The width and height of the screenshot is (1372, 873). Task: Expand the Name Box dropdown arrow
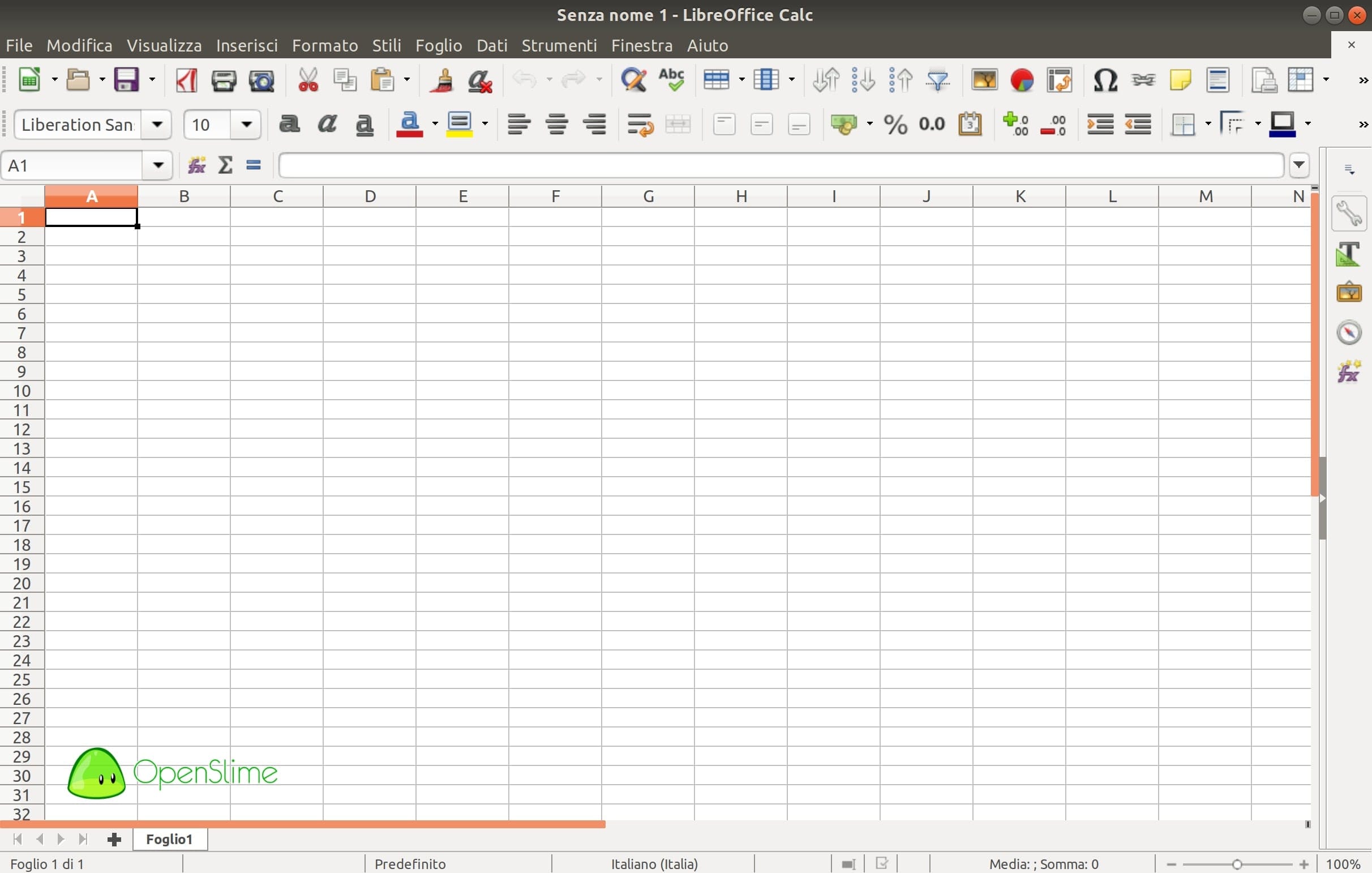tap(158, 165)
